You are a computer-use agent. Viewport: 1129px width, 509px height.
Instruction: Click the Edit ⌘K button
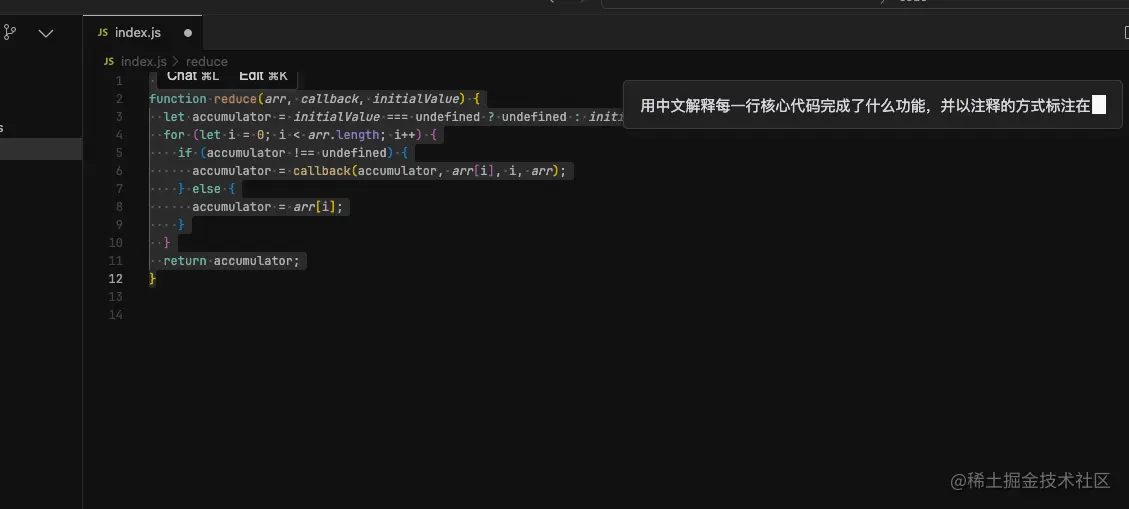(x=264, y=76)
